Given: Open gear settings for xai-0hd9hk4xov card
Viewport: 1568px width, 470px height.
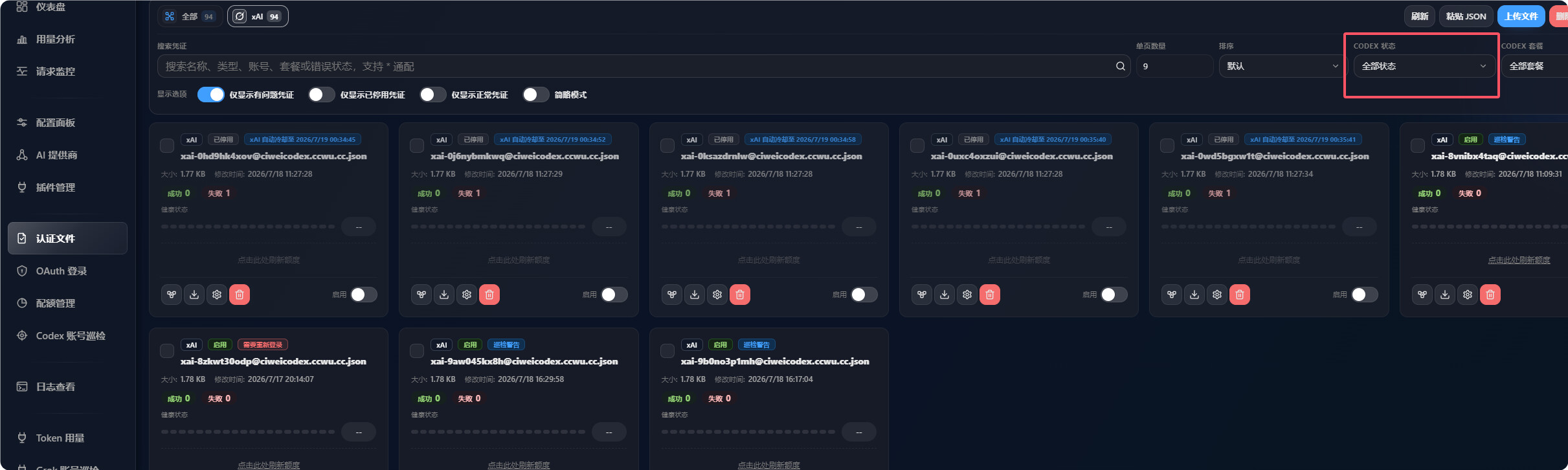Looking at the screenshot, I should click(217, 295).
